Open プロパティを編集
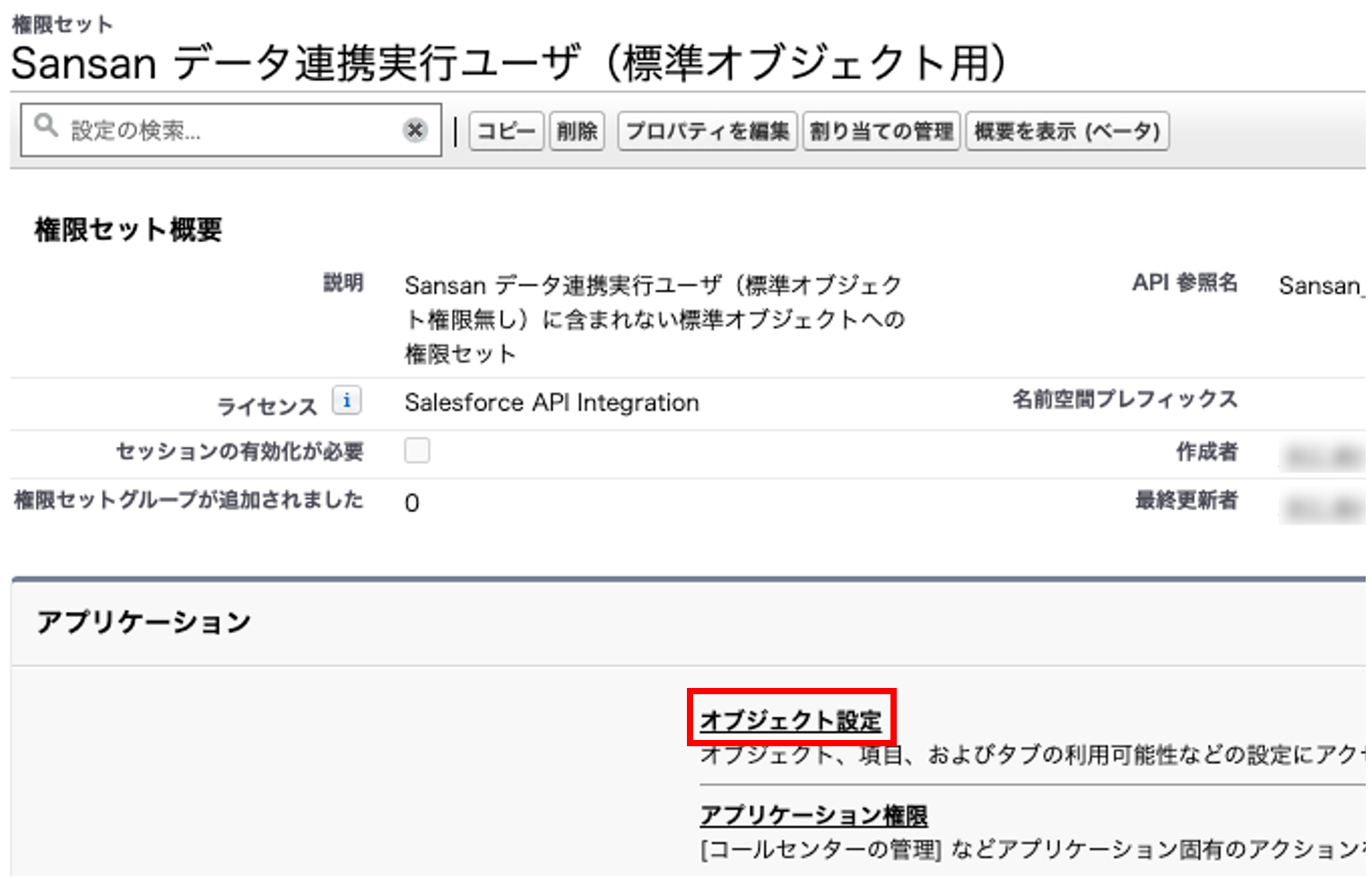 [x=707, y=131]
